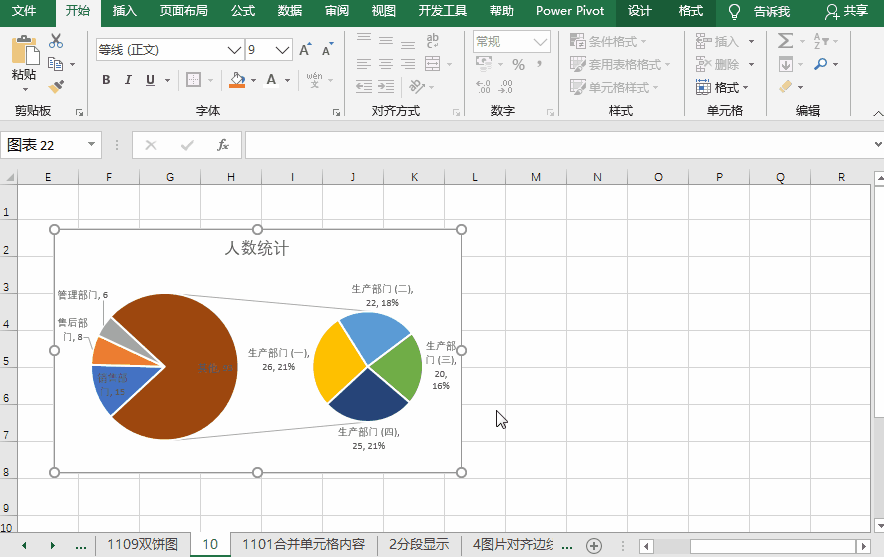This screenshot has height=557, width=884.
Task: Click the Increase Font Size icon
Action: (x=305, y=50)
